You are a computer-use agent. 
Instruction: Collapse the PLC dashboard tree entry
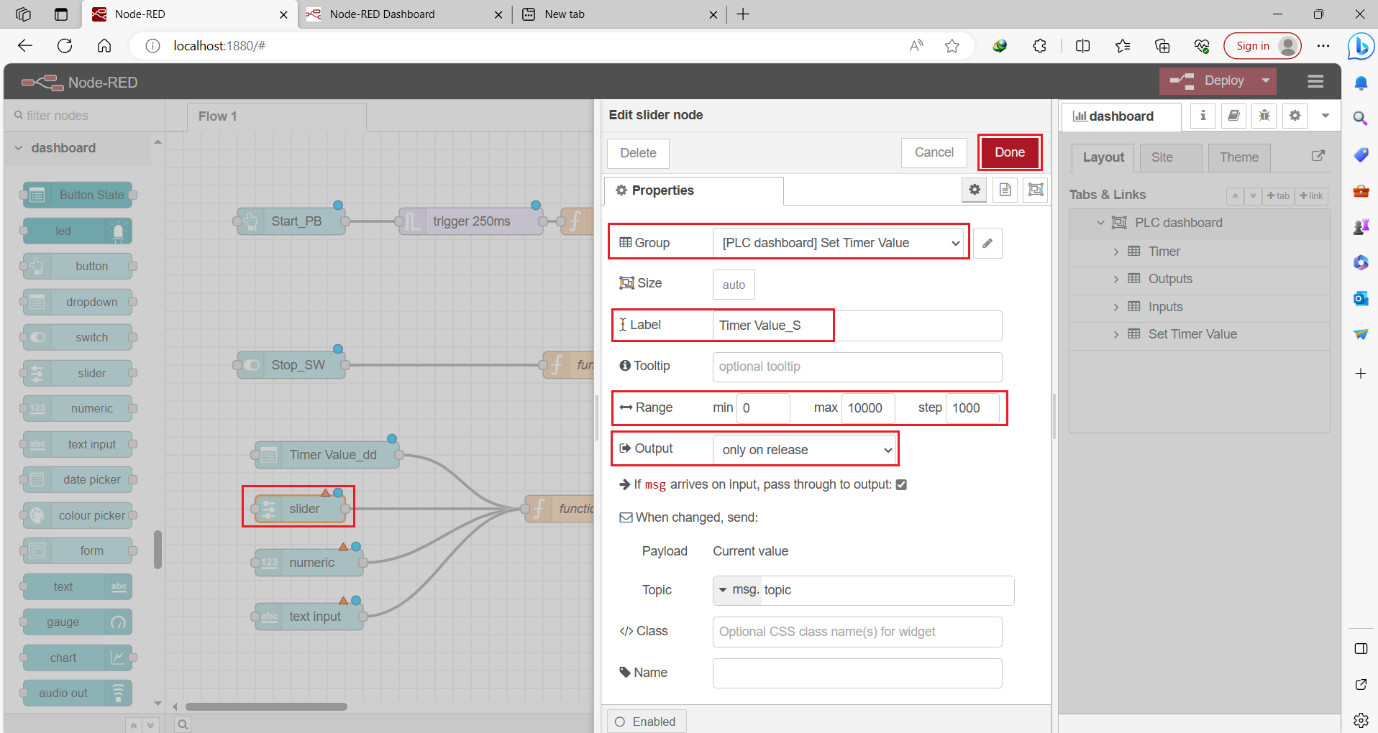point(1099,222)
